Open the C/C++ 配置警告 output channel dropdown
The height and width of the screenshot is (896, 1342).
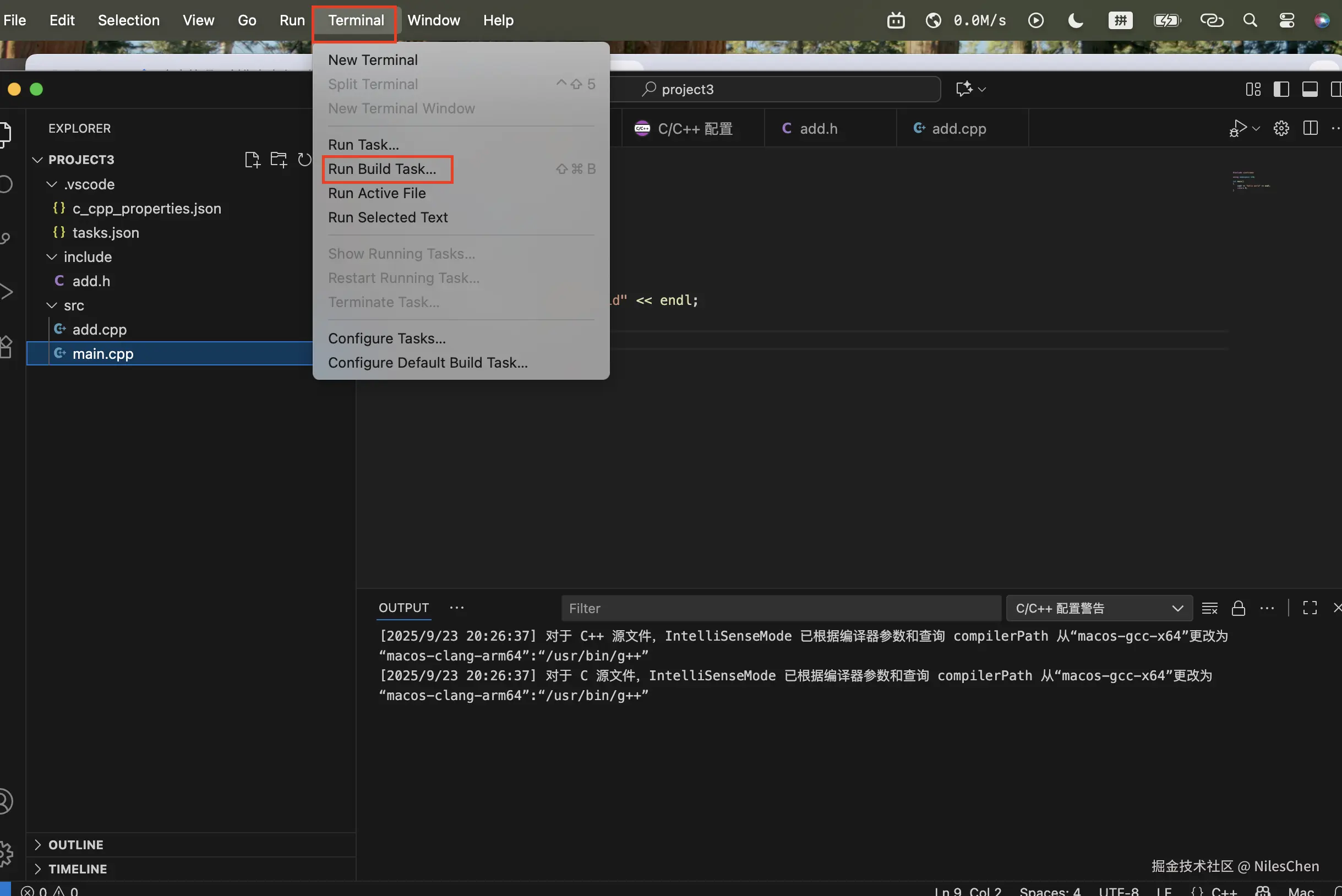click(x=1099, y=608)
